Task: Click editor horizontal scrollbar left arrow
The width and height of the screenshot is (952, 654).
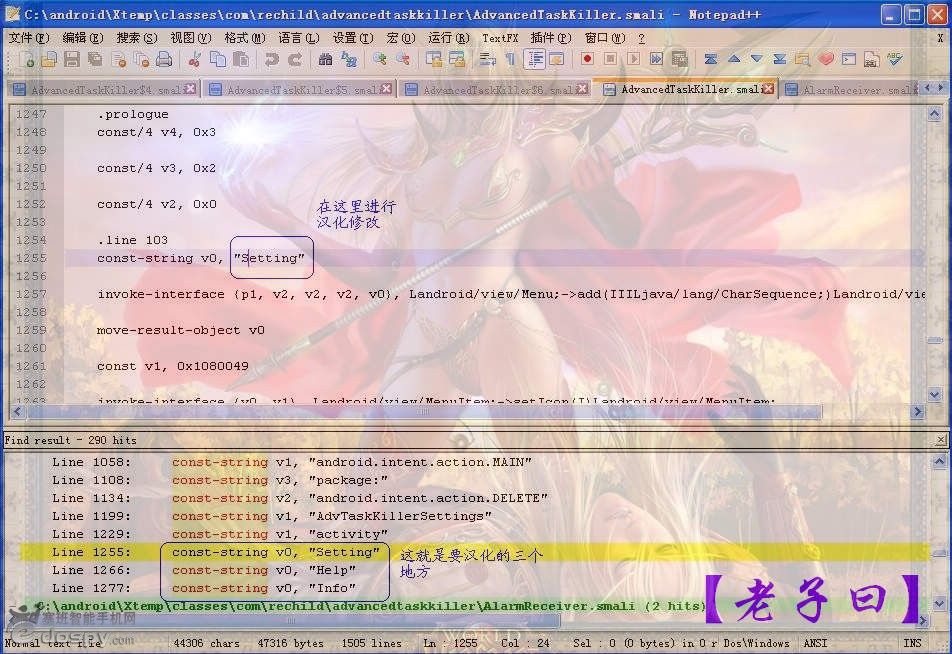Action: [17, 412]
